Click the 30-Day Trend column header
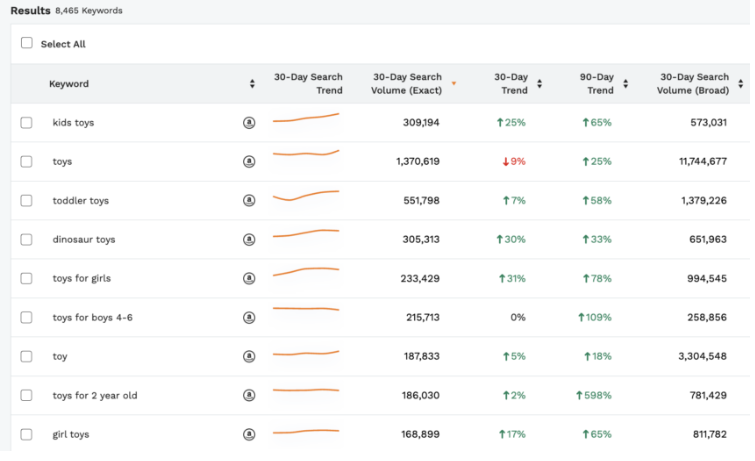755x461 pixels. 514,84
